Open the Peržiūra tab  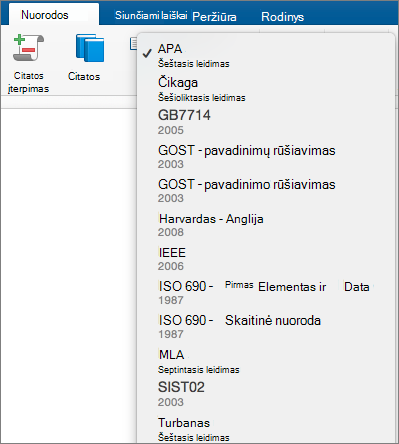pyautogui.click(x=214, y=17)
